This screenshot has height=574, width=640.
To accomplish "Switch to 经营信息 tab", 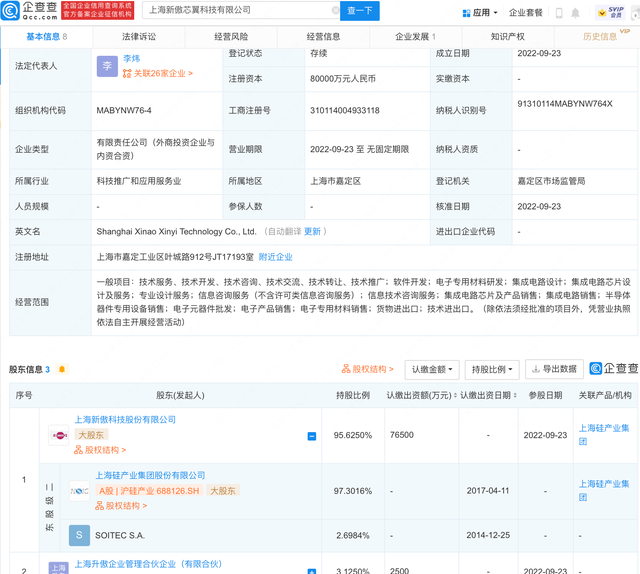I will 323,37.
